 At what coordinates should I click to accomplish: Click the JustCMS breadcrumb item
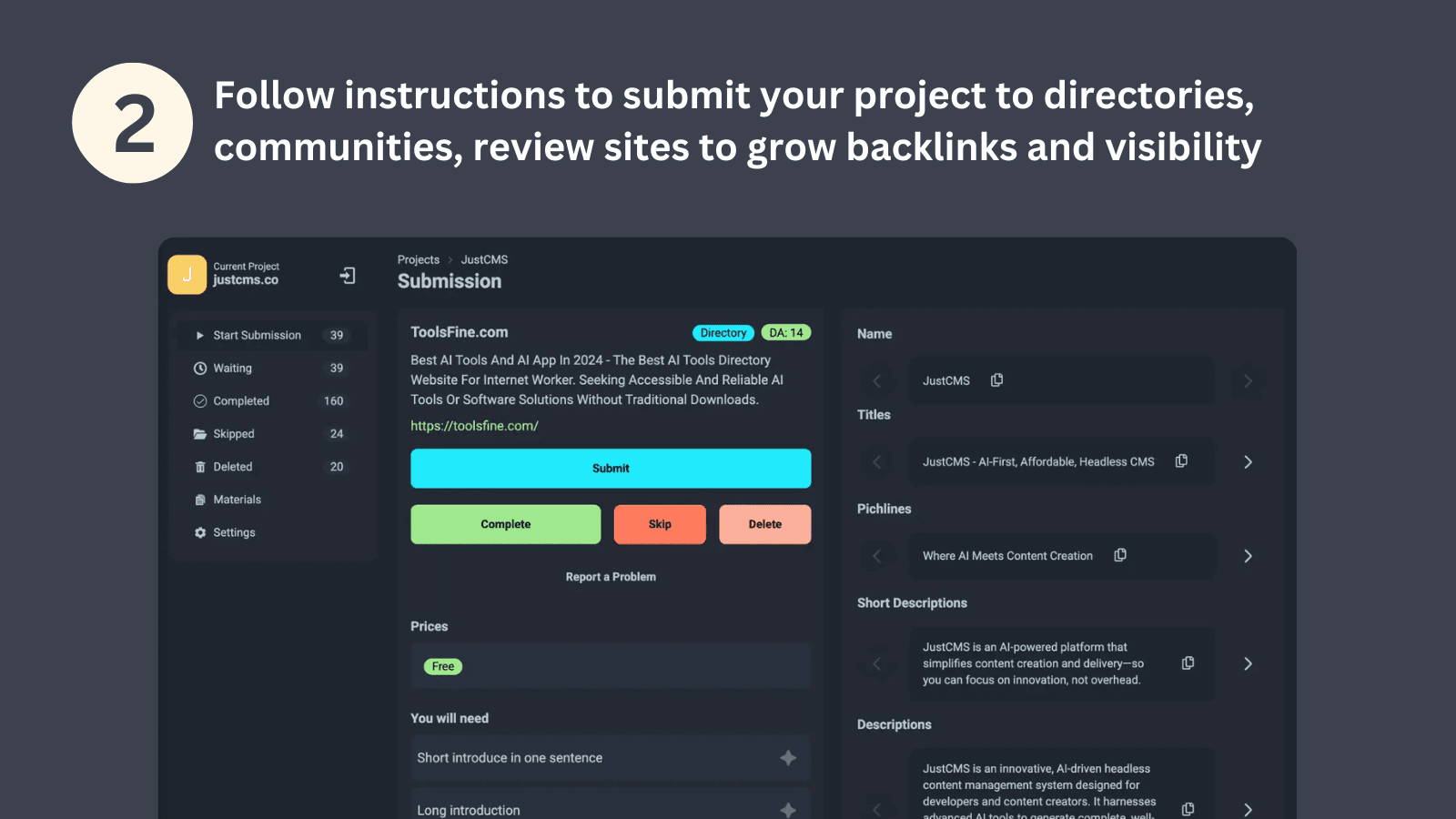[x=484, y=259]
